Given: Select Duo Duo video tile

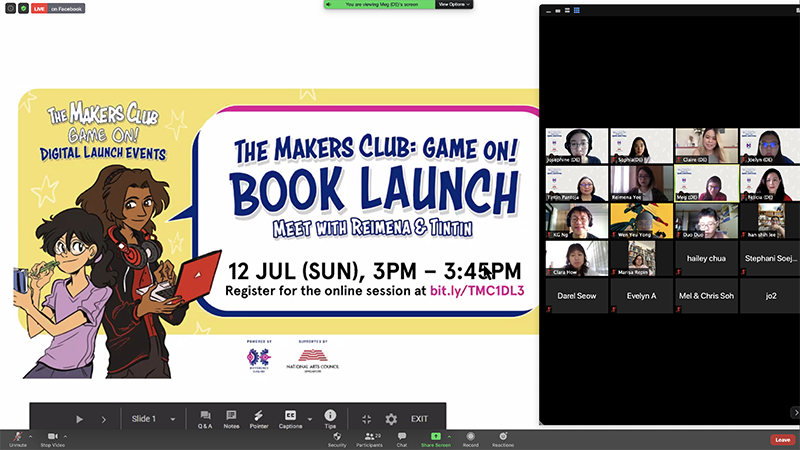Looking at the screenshot, I should 706,221.
